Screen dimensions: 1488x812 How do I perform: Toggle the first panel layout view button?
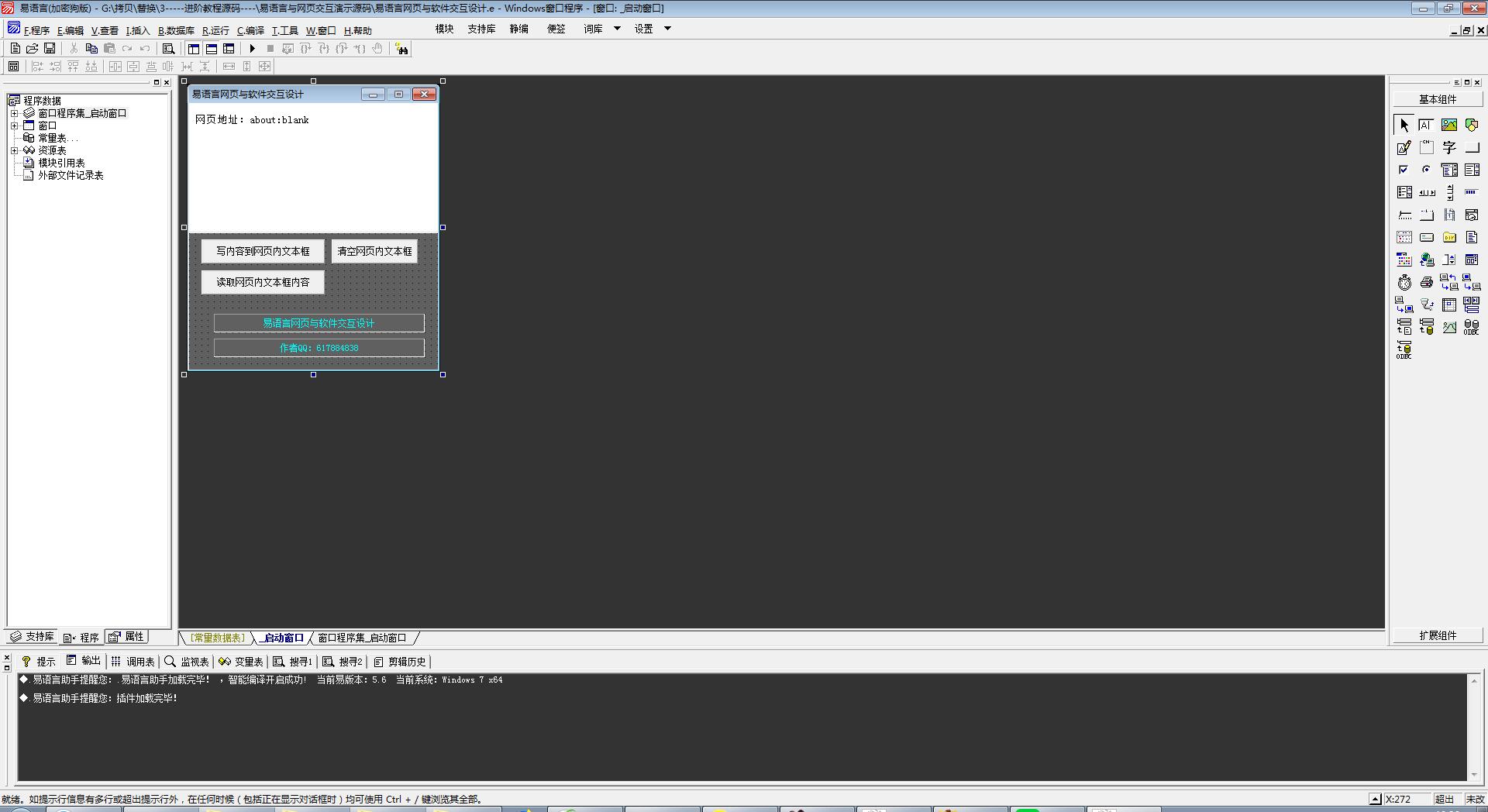tap(194, 49)
